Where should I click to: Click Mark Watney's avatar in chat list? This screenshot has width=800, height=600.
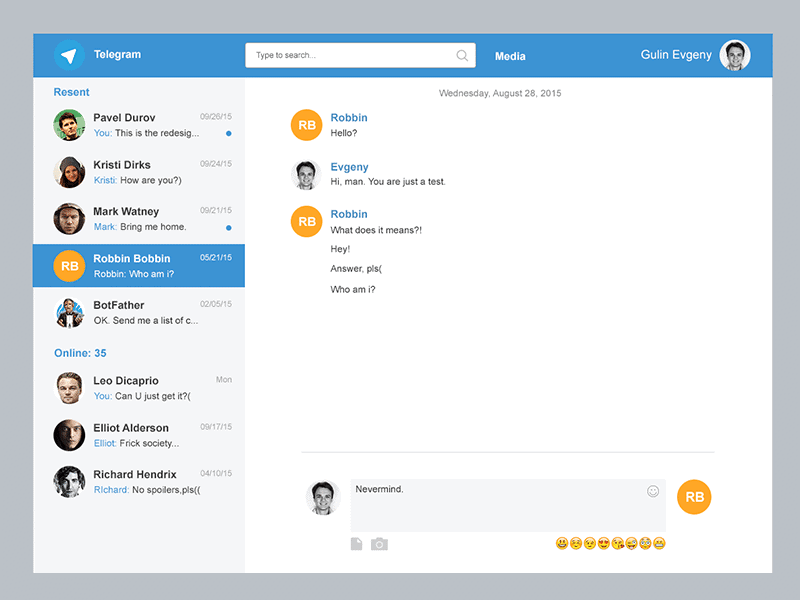click(x=69, y=219)
